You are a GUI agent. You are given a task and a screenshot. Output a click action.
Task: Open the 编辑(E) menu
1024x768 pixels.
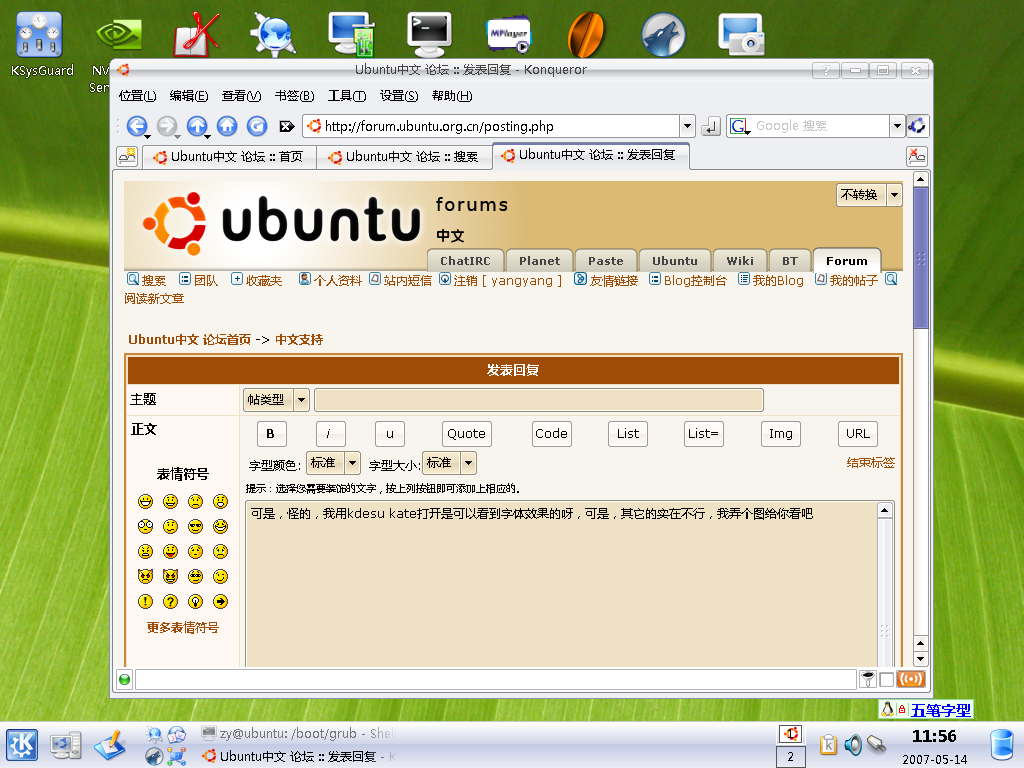[189, 96]
